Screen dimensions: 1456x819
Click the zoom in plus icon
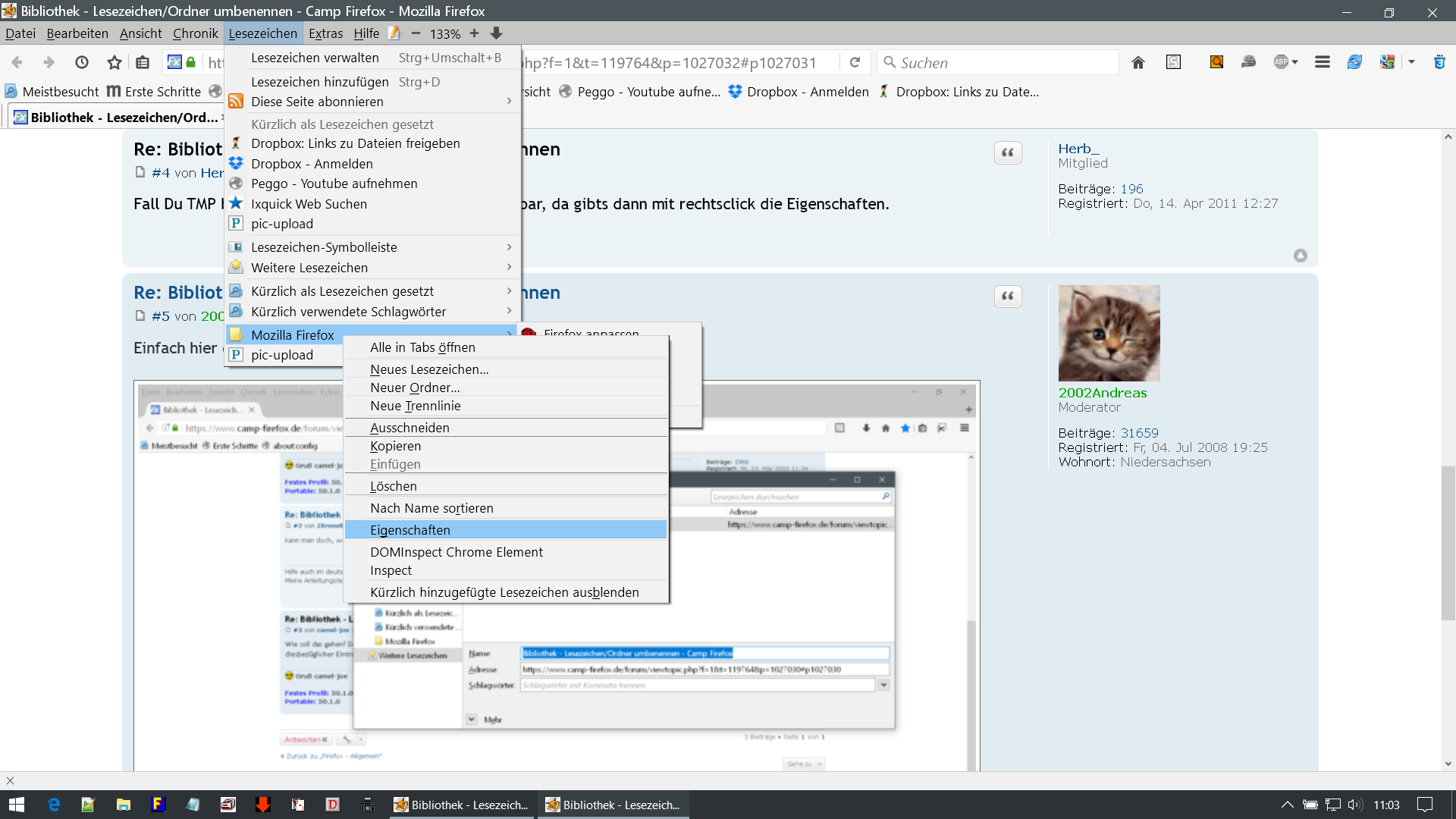click(x=474, y=33)
